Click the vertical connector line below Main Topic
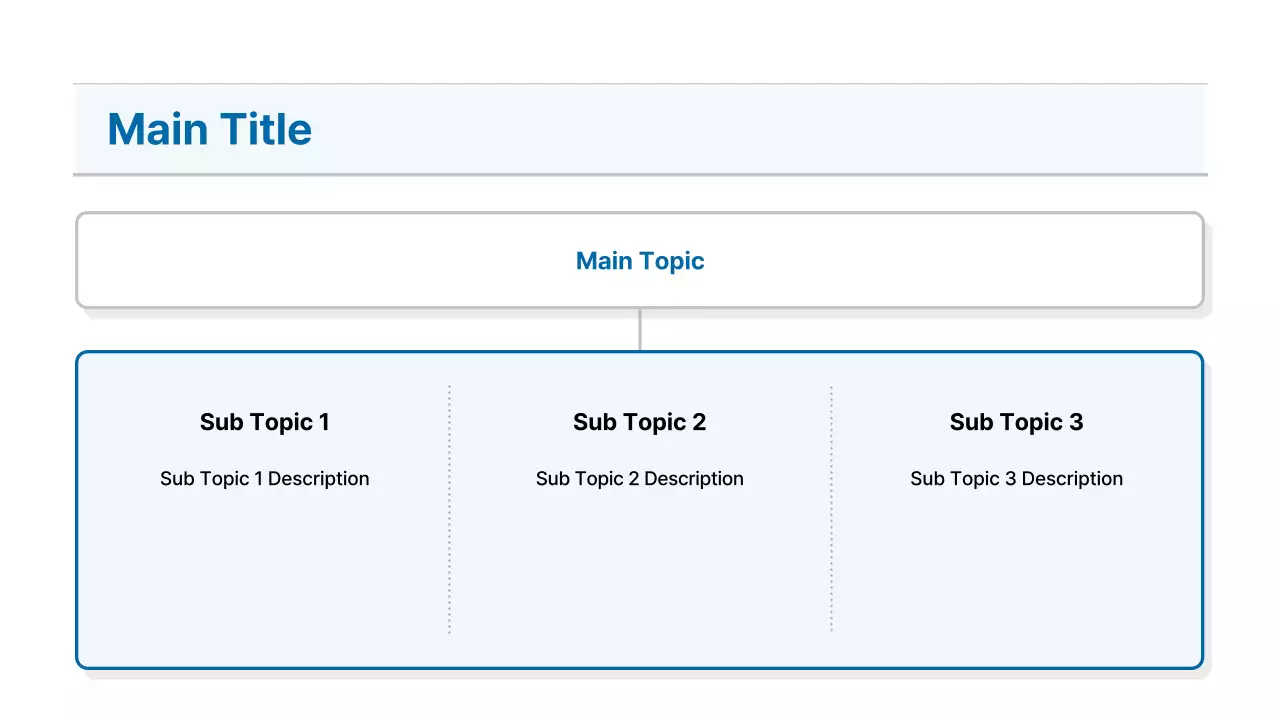Image resolution: width=1280 pixels, height=720 pixels. tap(640, 329)
